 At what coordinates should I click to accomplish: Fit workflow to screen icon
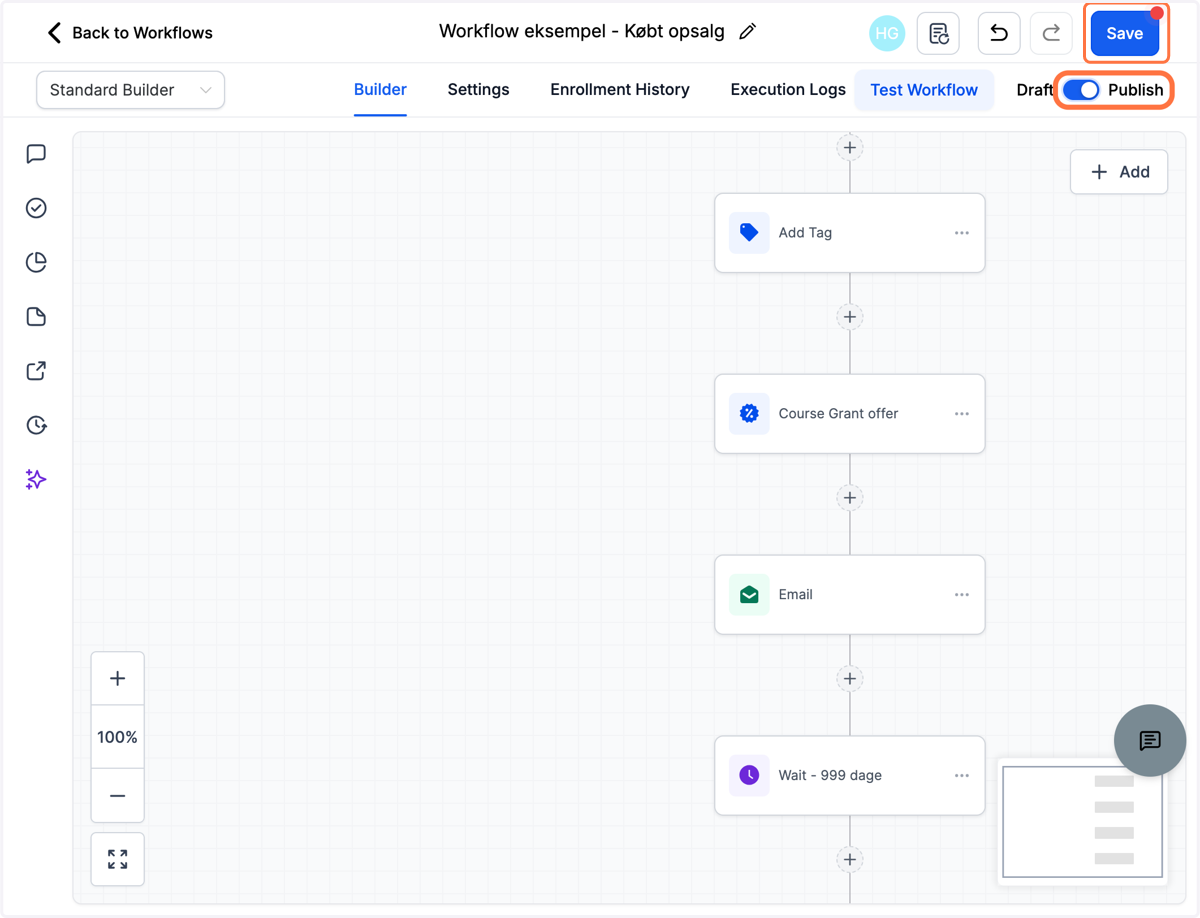pyautogui.click(x=117, y=859)
